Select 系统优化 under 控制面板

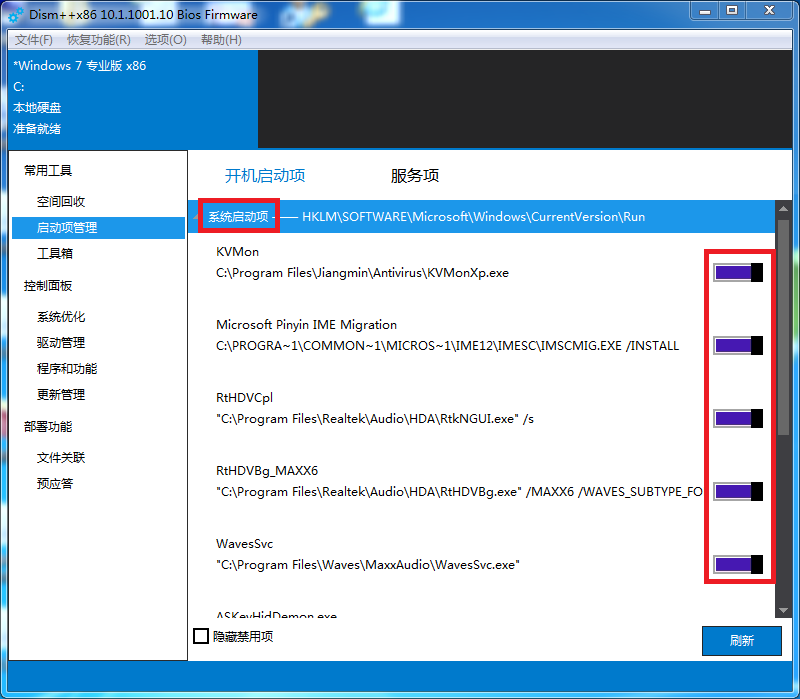click(61, 317)
